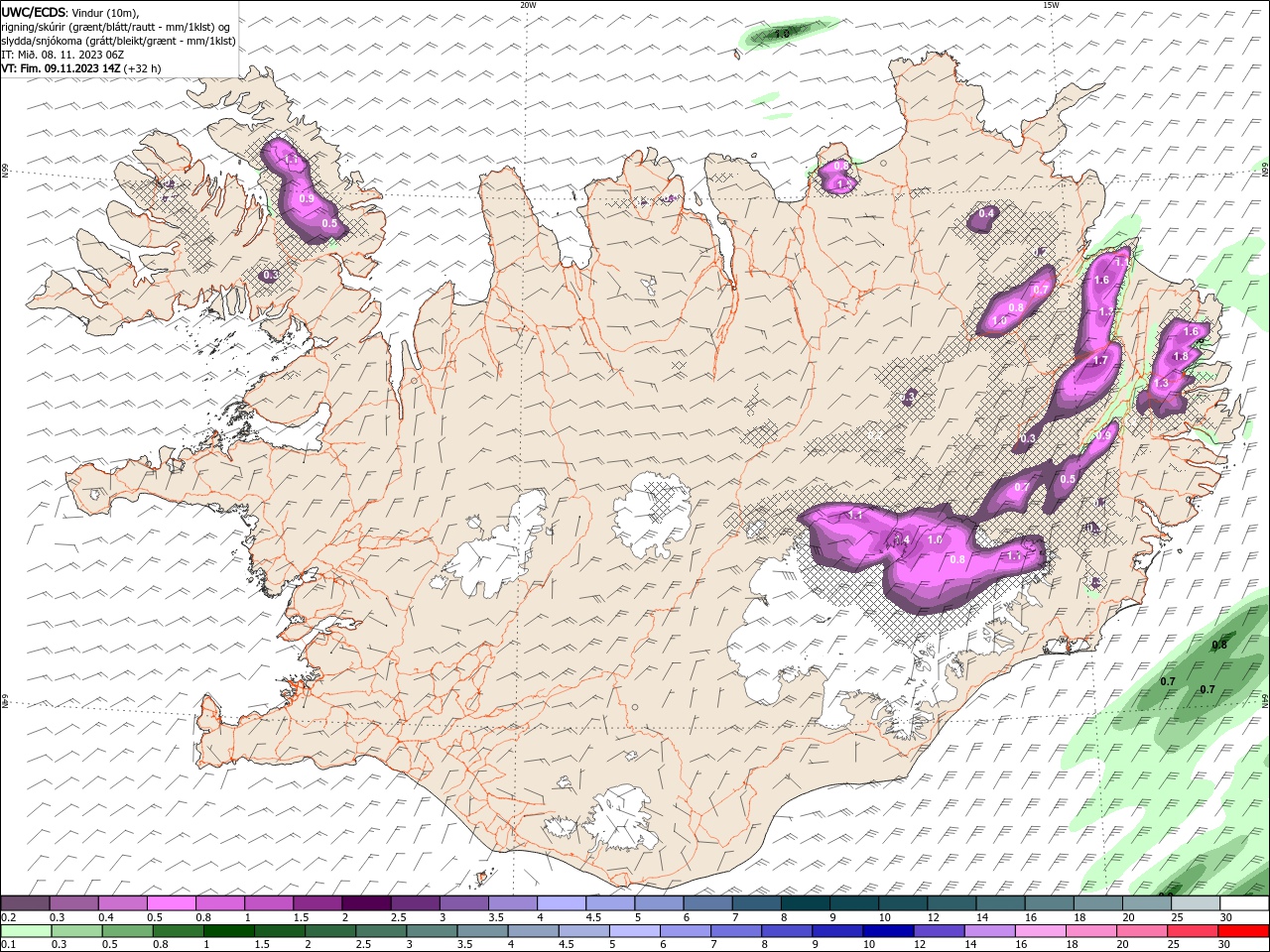Pick the darkest green 1–1.5 swatch in bottom scale
This screenshot has height=952, width=1270.
pyautogui.click(x=228, y=931)
